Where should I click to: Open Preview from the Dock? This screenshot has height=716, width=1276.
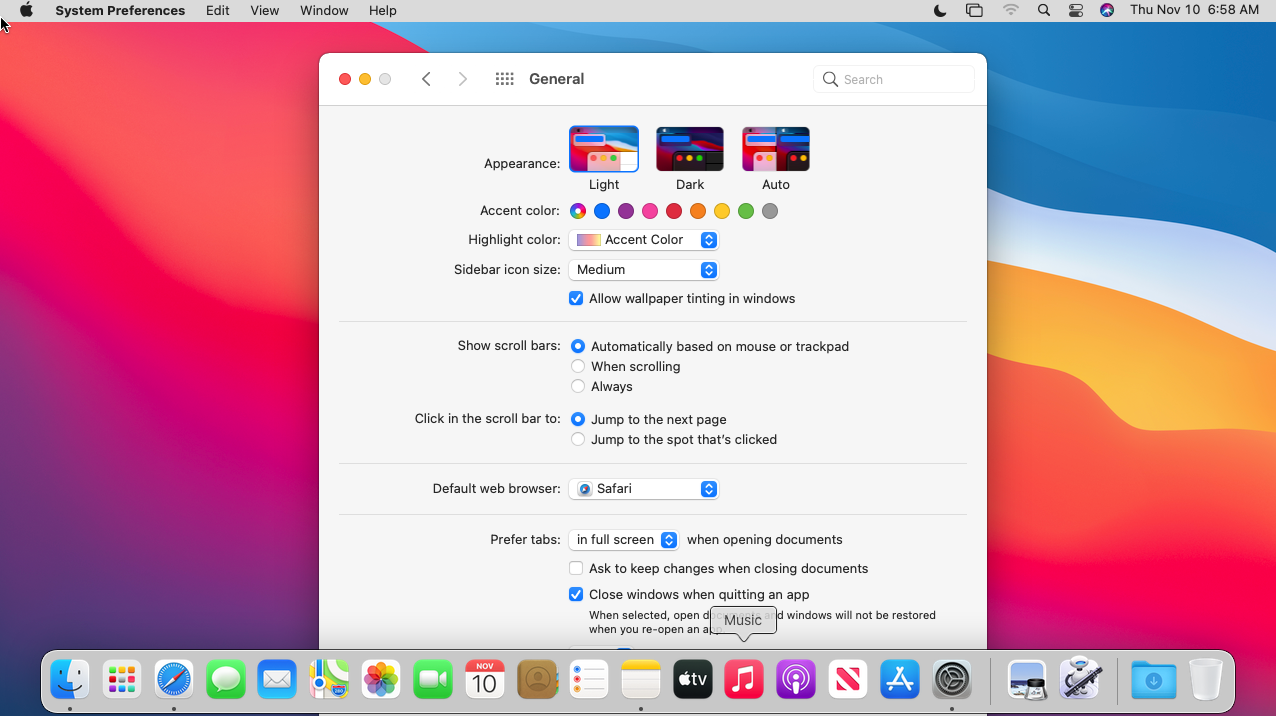click(x=1027, y=680)
